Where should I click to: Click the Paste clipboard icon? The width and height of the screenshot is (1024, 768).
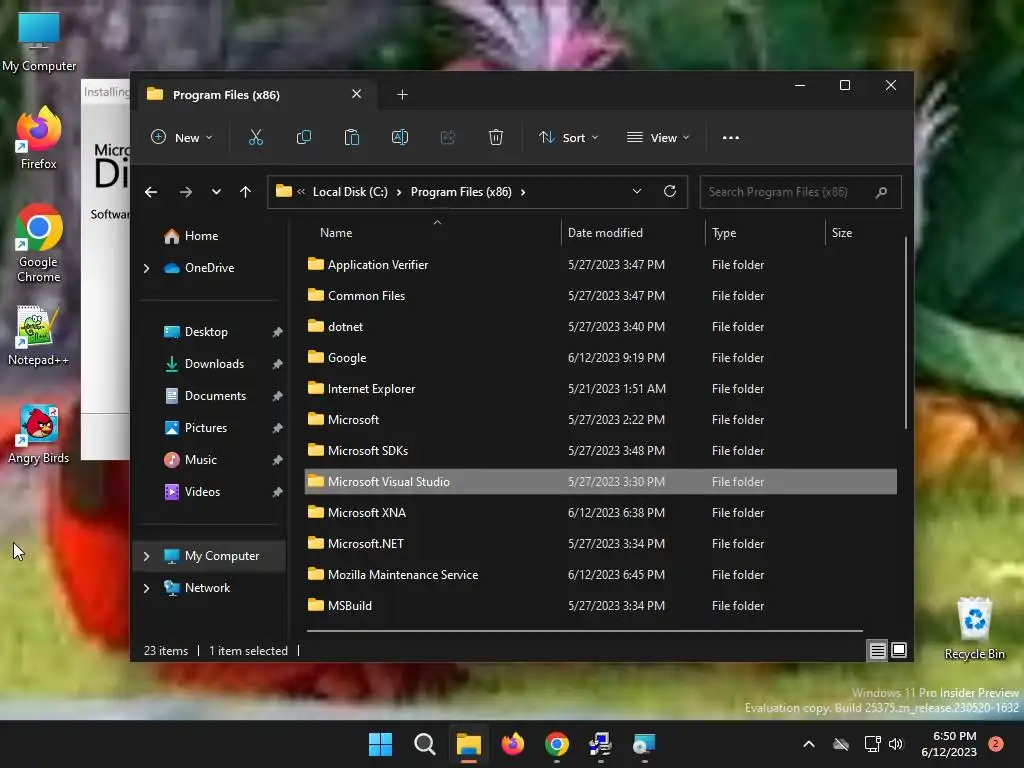[x=351, y=137]
